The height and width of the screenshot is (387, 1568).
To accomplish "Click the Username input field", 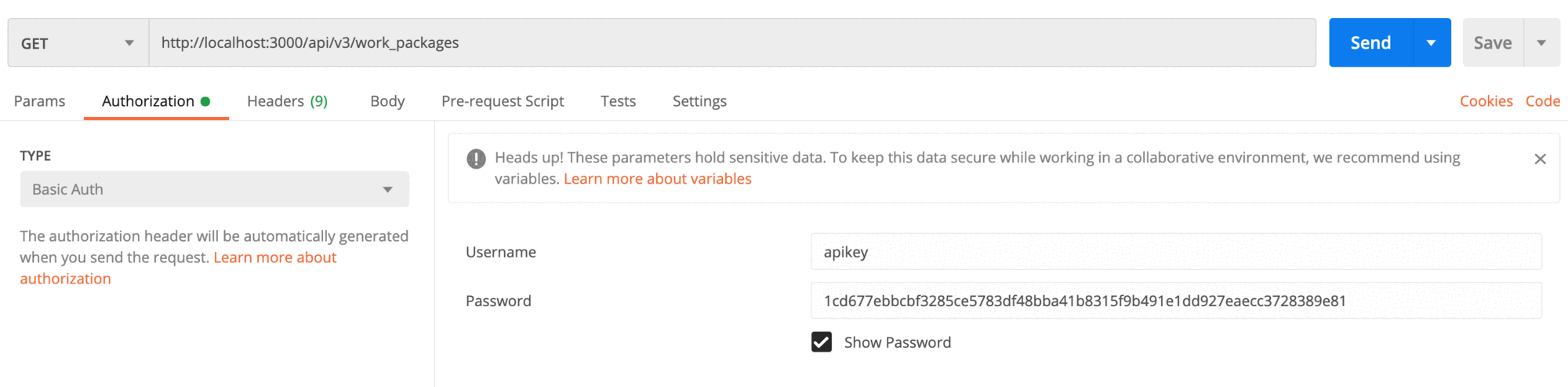I will tap(1175, 252).
